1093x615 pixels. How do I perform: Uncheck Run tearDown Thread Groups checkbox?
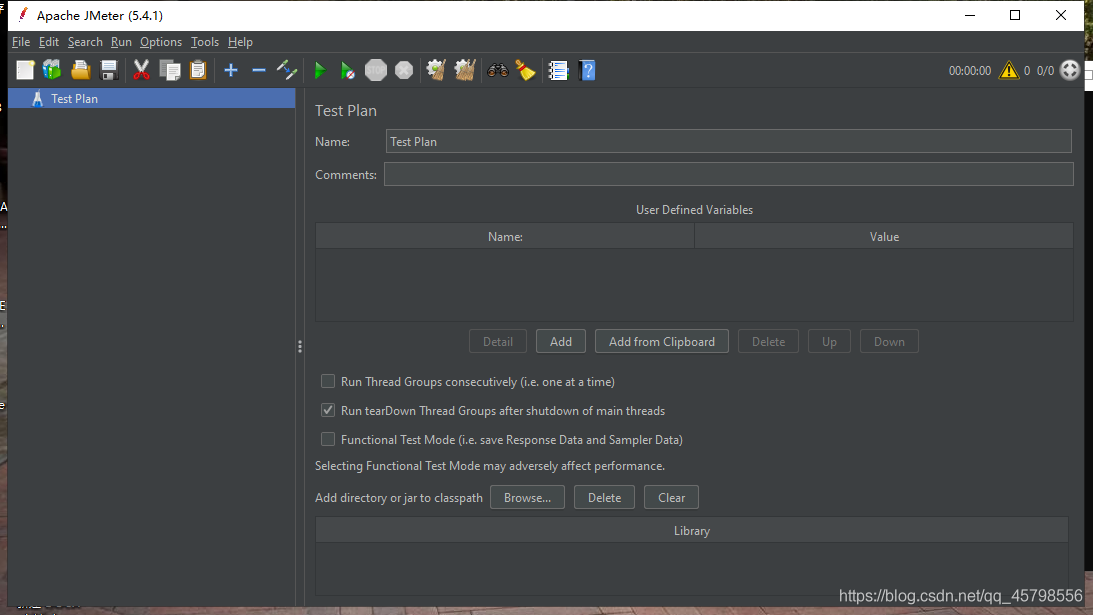tap(328, 411)
